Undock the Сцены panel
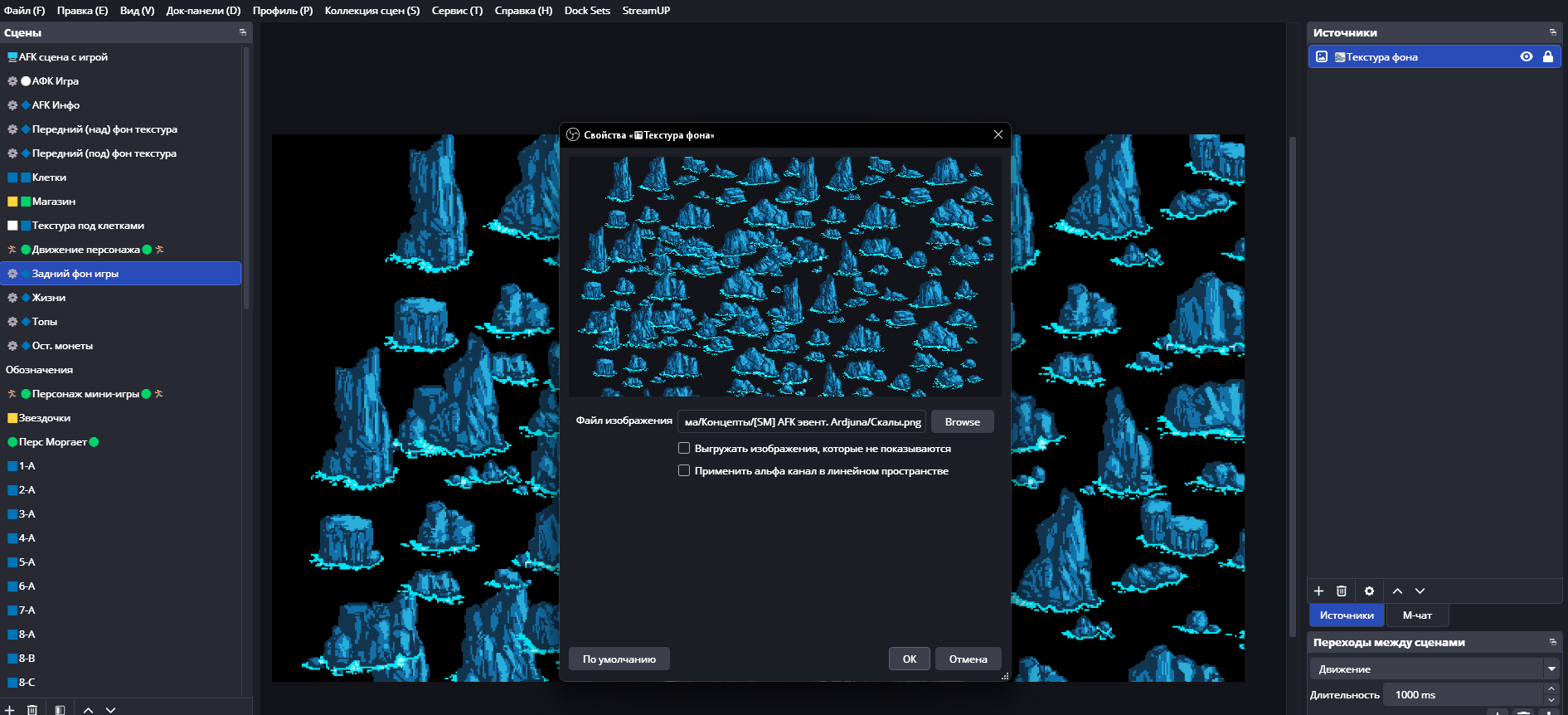 243,32
